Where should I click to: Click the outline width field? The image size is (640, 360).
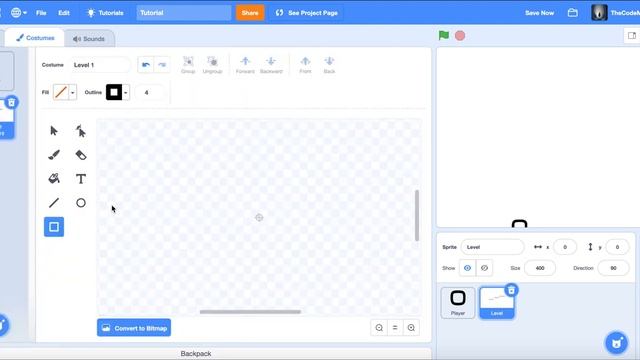point(150,93)
